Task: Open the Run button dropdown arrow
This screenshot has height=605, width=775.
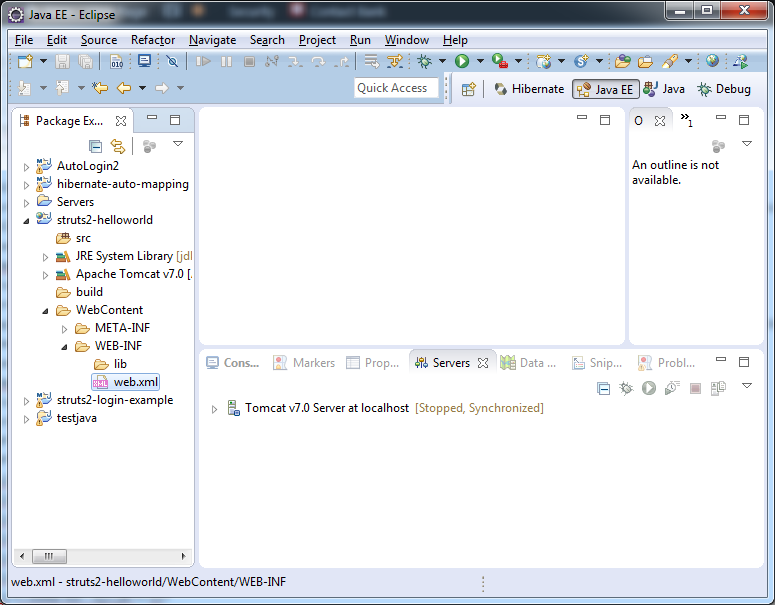Action: (x=479, y=61)
